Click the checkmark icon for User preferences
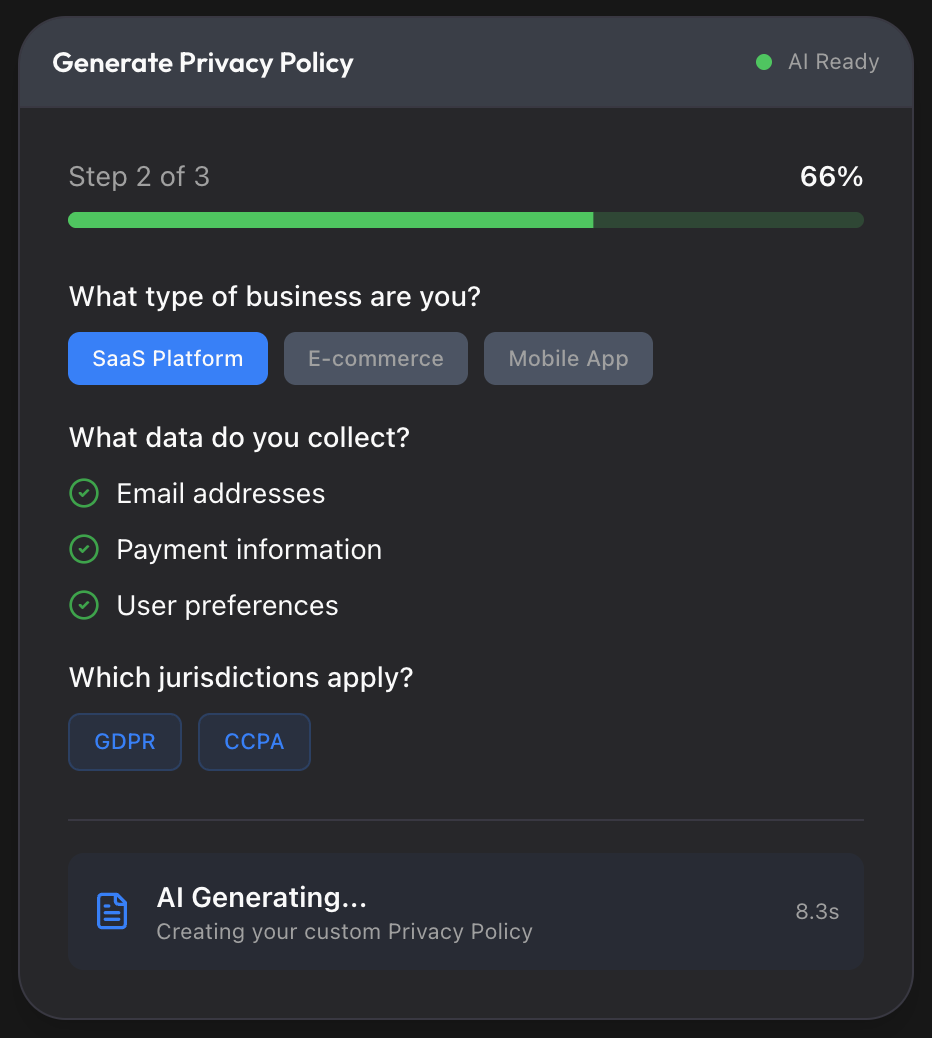Image resolution: width=932 pixels, height=1038 pixels. tap(84, 605)
